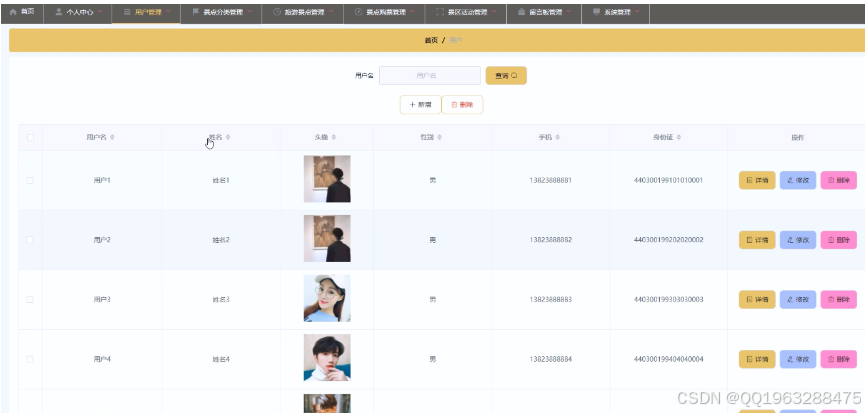Viewport: 865px width, 413px height.
Task: Click the pink 删除 for the 用户1 row
Action: [839, 180]
